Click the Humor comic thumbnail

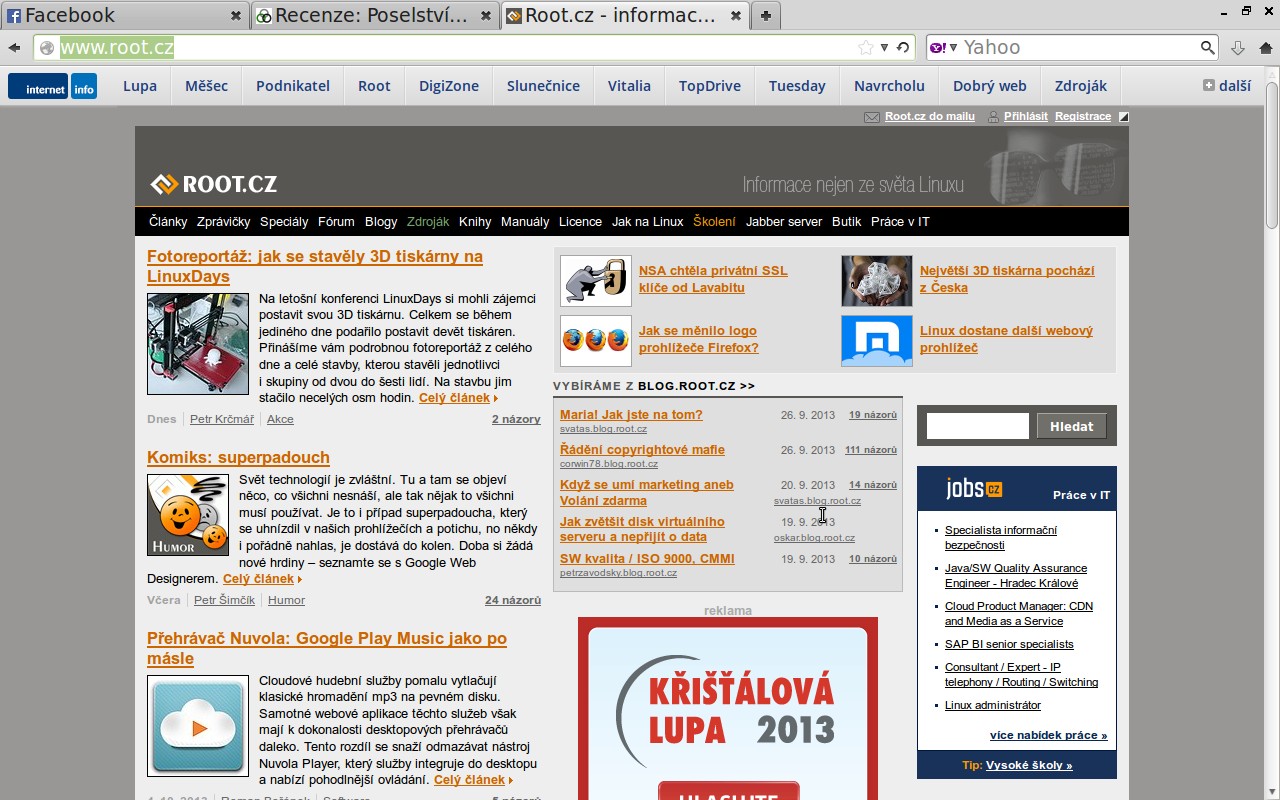188,515
